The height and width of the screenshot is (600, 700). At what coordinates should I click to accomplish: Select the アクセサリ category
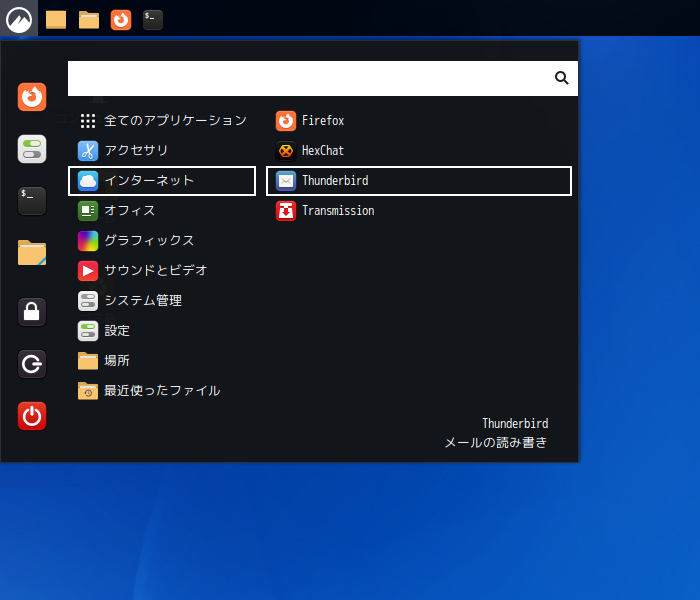(x=162, y=150)
